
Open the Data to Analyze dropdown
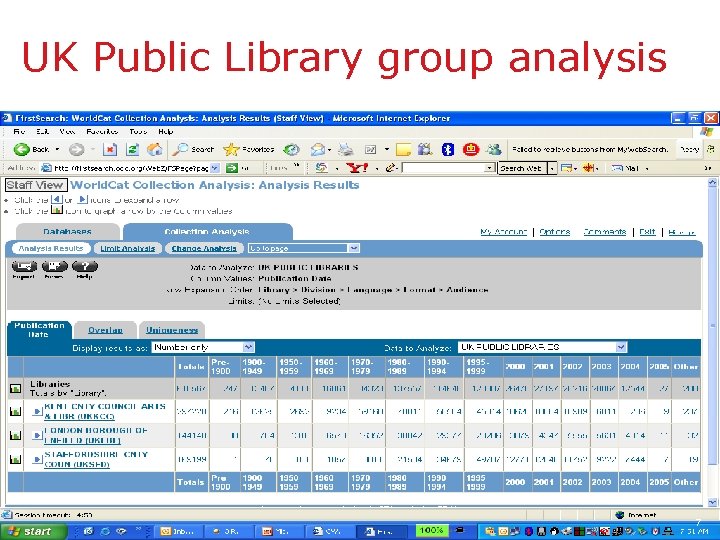tap(542, 347)
